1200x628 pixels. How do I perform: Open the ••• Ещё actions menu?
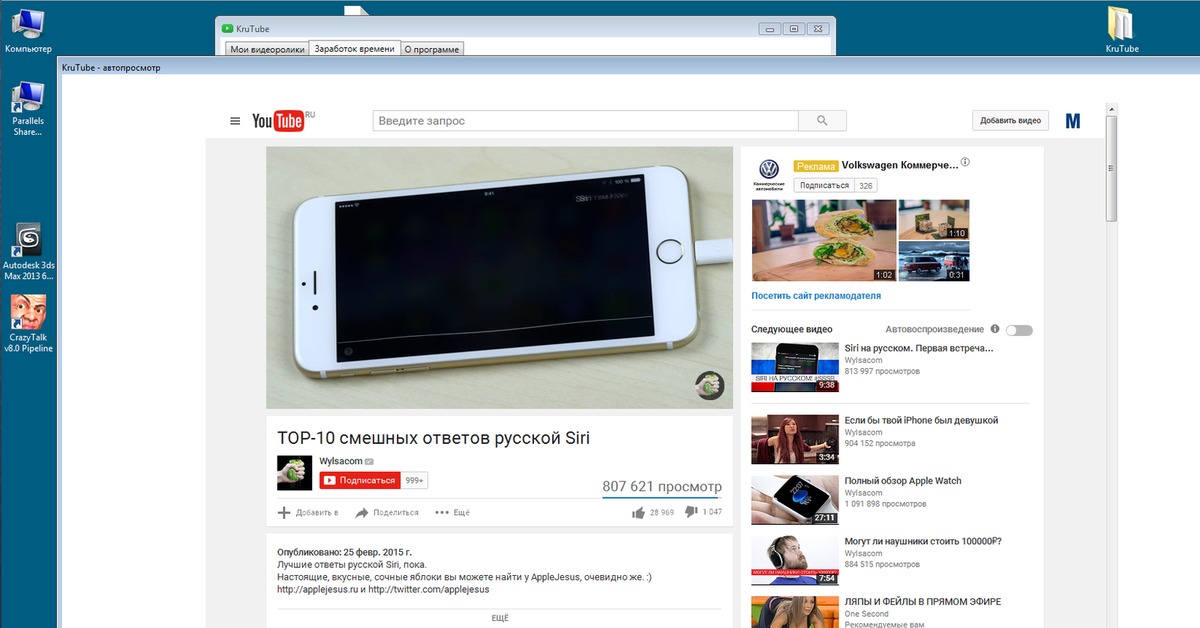pyautogui.click(x=452, y=512)
